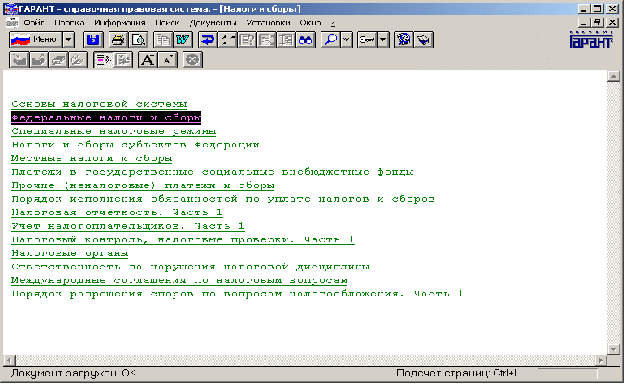Expand dropdown arrow beside key icon

tap(383, 40)
